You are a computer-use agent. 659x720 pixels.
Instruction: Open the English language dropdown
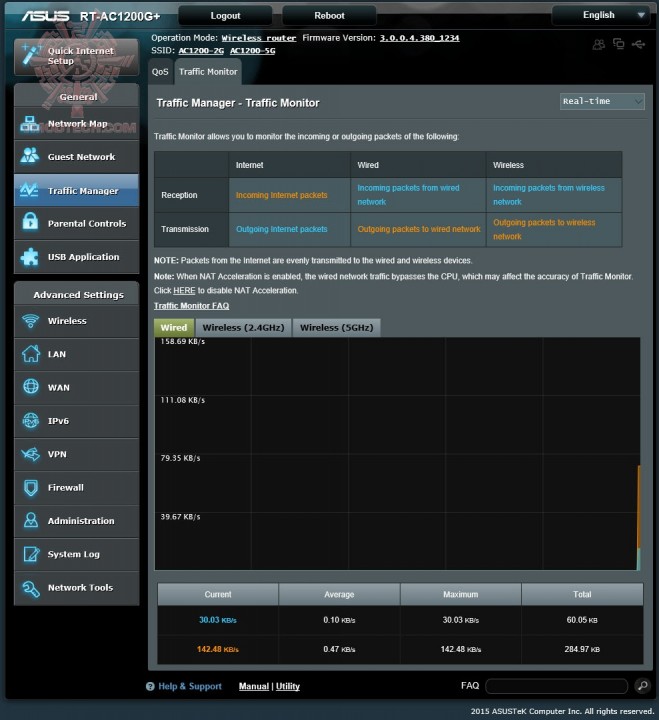(x=601, y=15)
